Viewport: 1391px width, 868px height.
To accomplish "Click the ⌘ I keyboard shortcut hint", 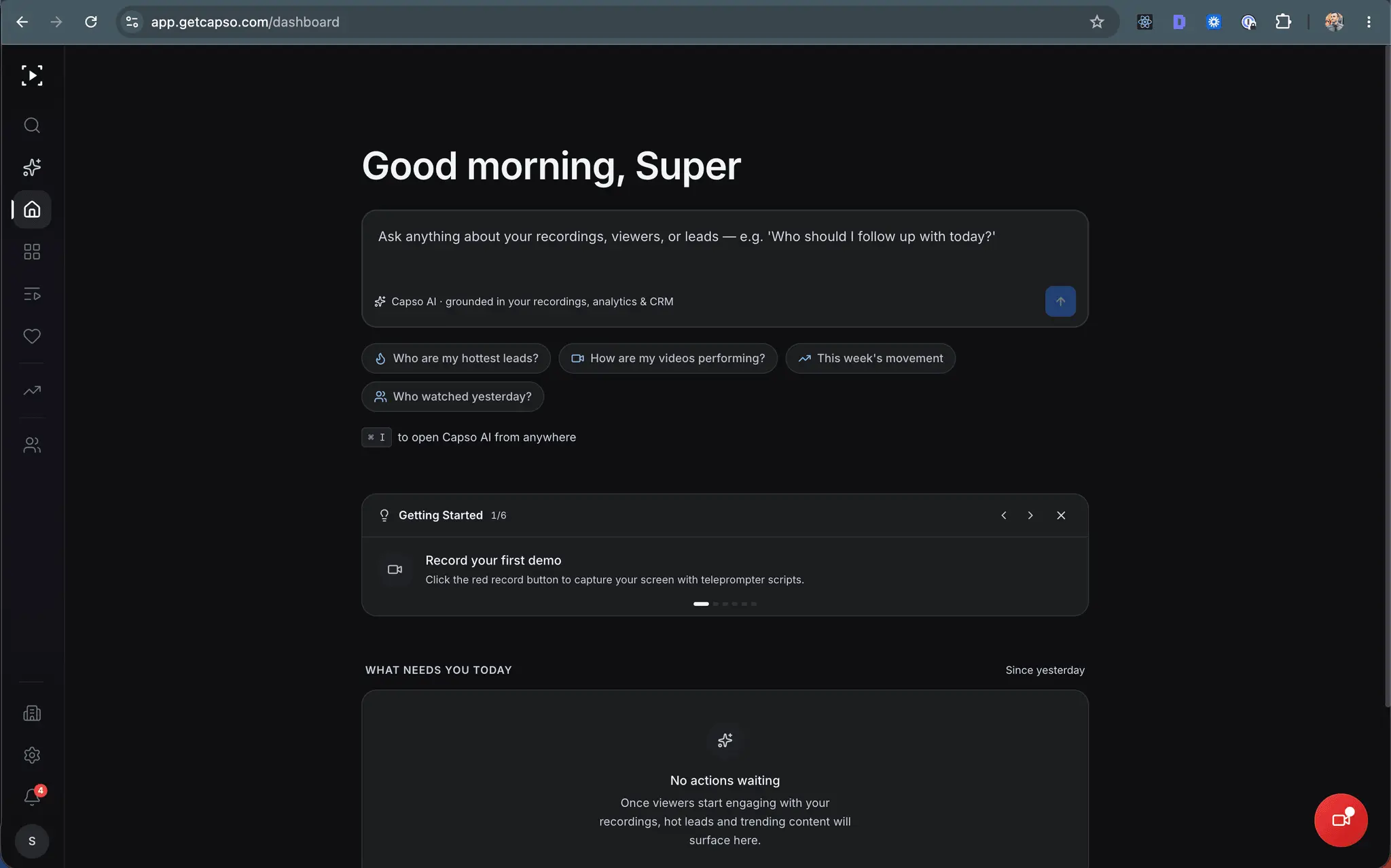I will click(x=376, y=437).
